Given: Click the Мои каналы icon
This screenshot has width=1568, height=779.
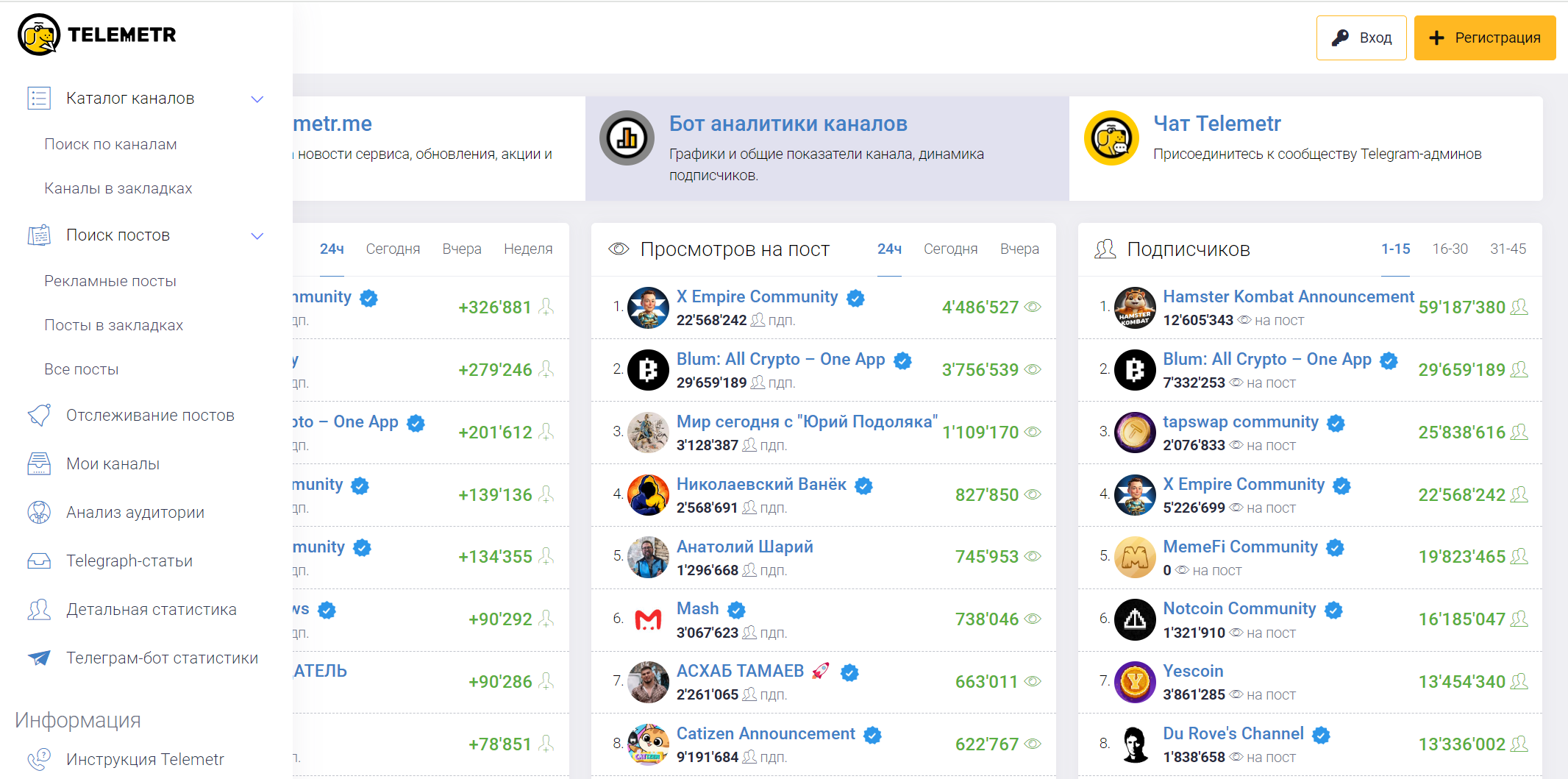Looking at the screenshot, I should point(39,463).
